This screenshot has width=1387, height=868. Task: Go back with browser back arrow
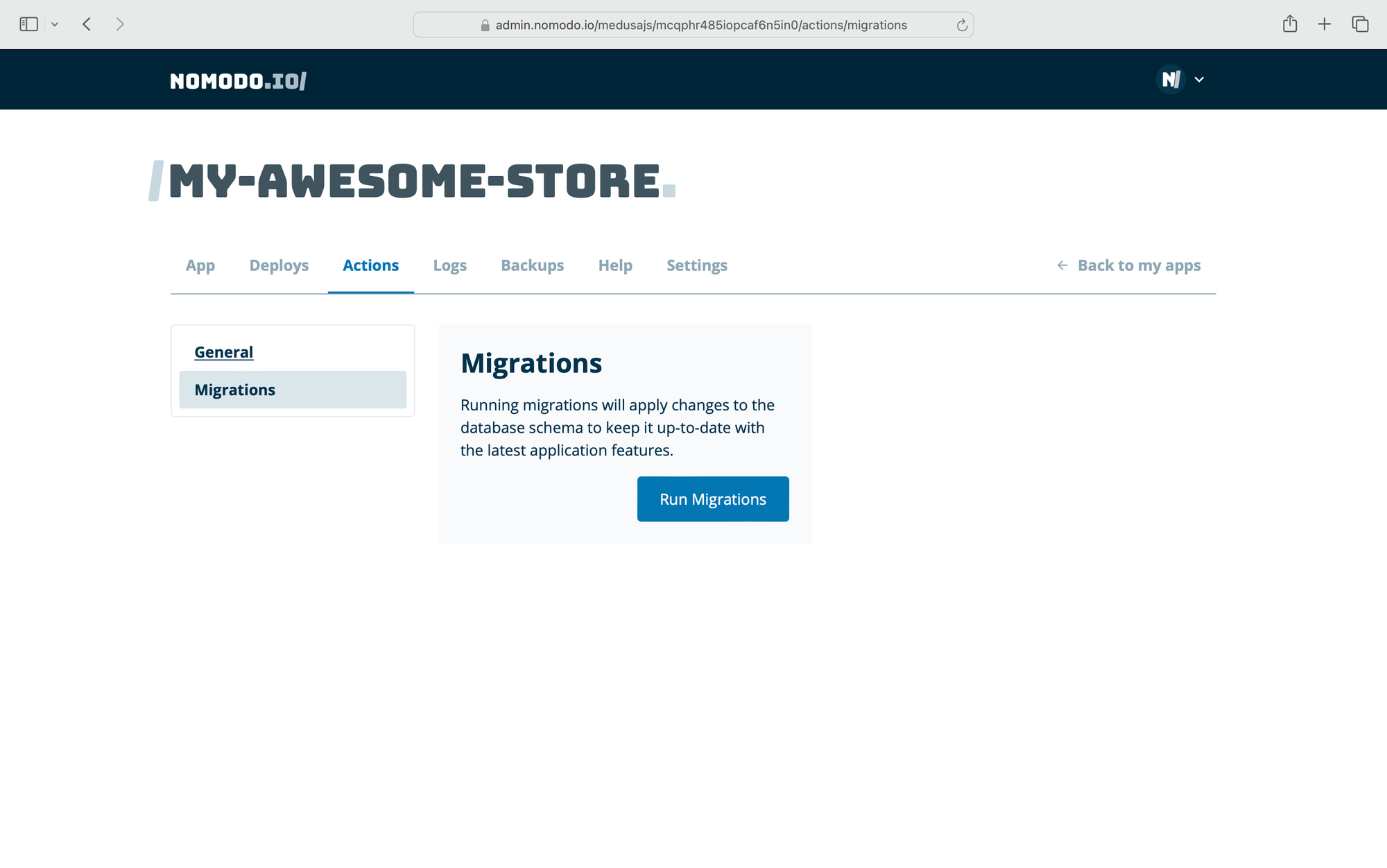pyautogui.click(x=87, y=24)
